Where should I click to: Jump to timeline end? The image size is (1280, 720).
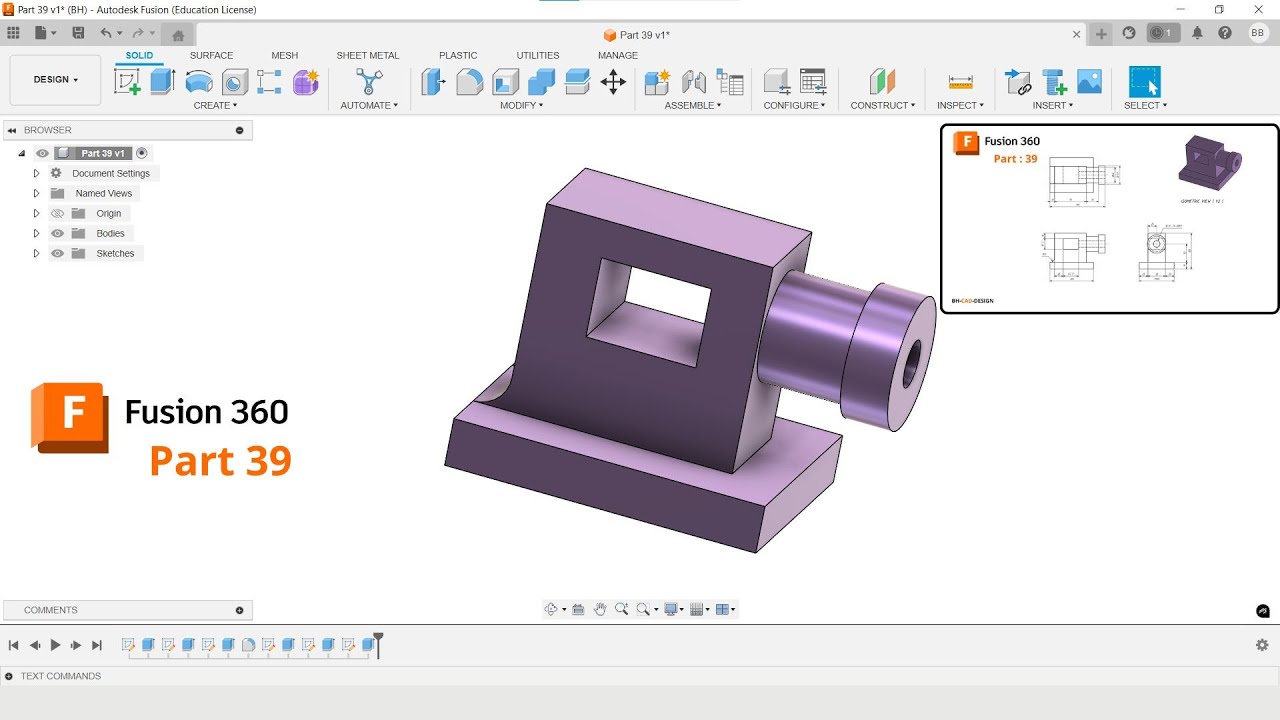tap(97, 645)
